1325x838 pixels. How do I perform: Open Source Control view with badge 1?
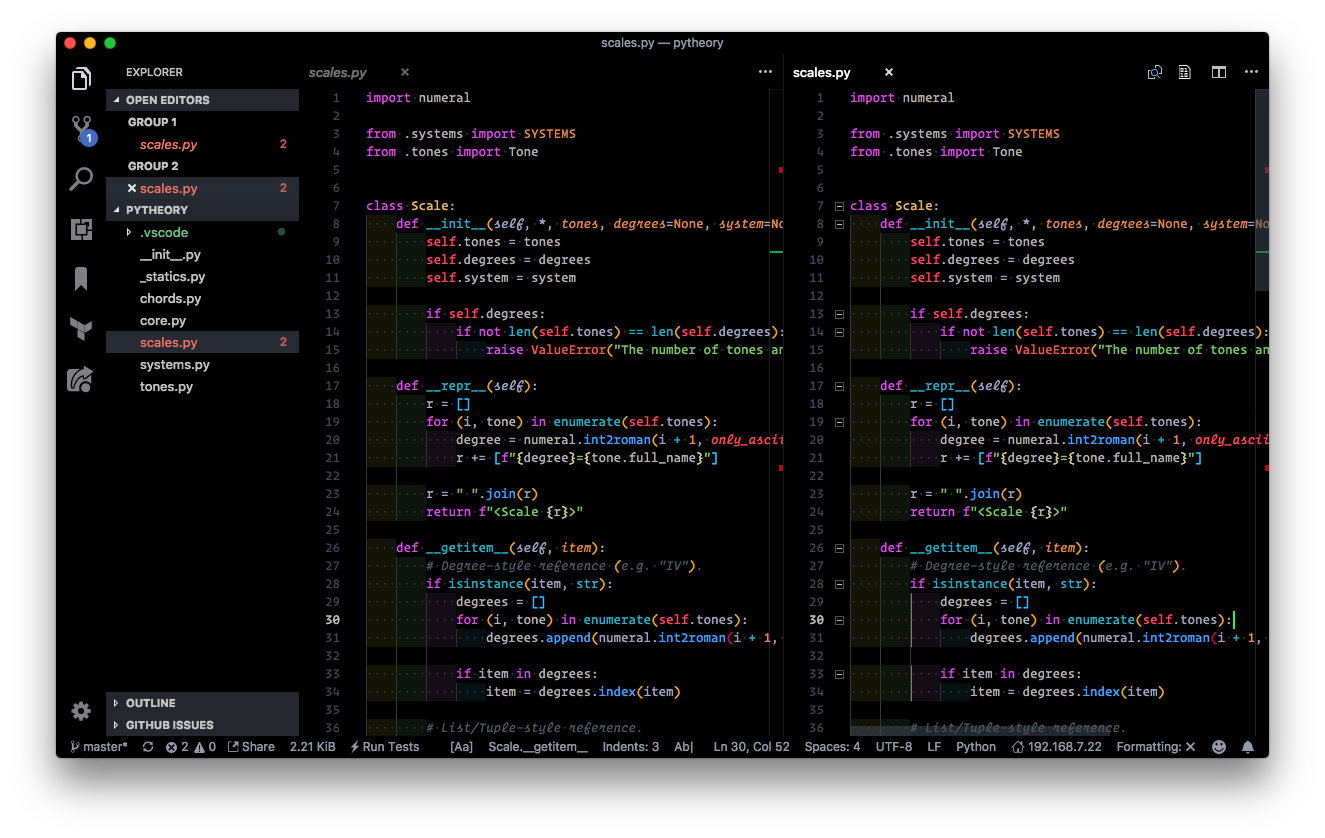(x=82, y=130)
